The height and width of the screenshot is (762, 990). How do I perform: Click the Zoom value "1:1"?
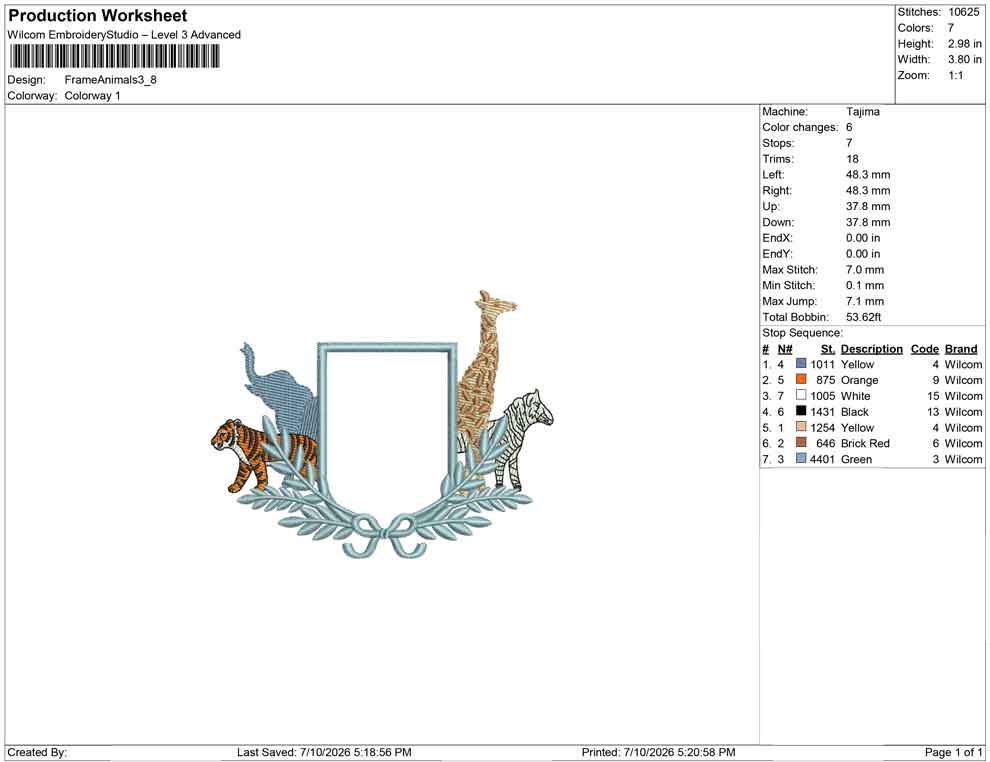click(x=955, y=75)
